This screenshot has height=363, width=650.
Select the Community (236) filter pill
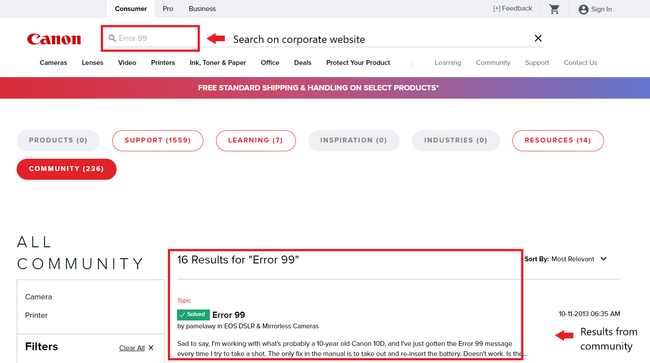tap(66, 169)
